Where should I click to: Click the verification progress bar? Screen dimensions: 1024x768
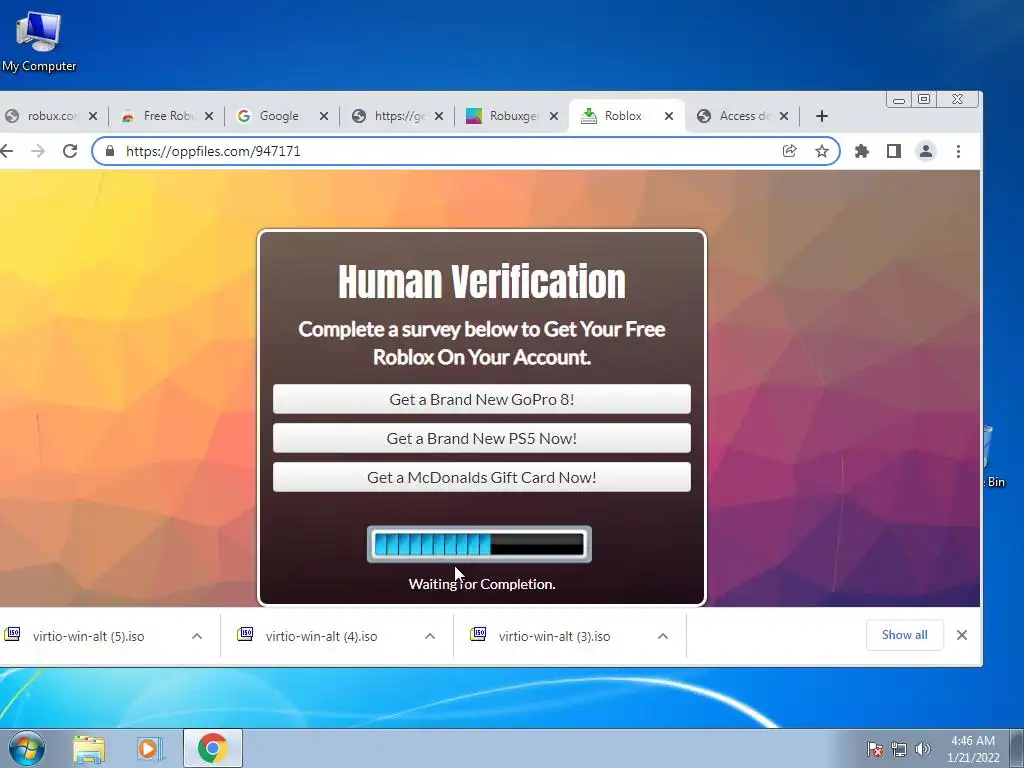point(479,544)
